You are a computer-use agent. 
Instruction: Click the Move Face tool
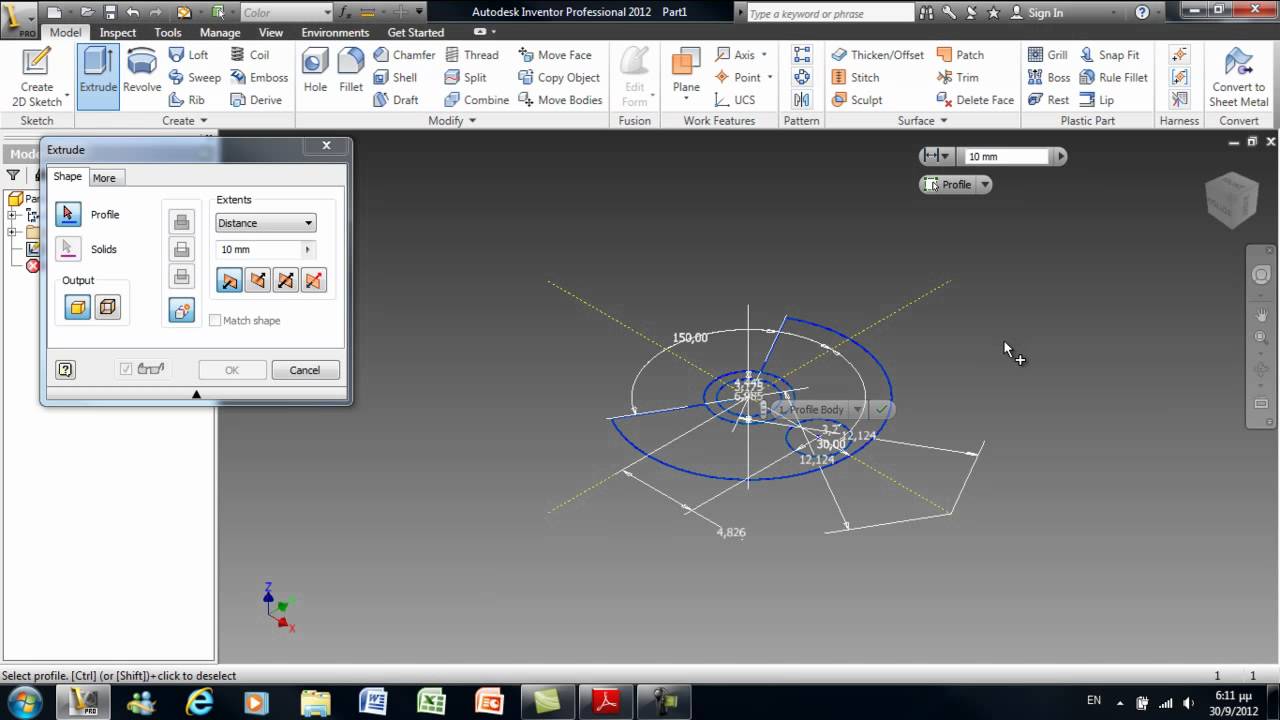(554, 55)
